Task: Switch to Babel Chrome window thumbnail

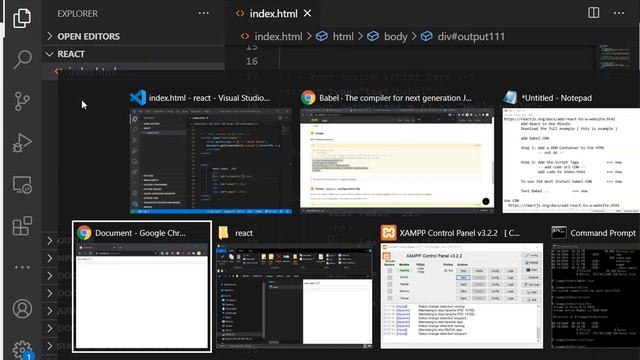Action: tap(397, 161)
